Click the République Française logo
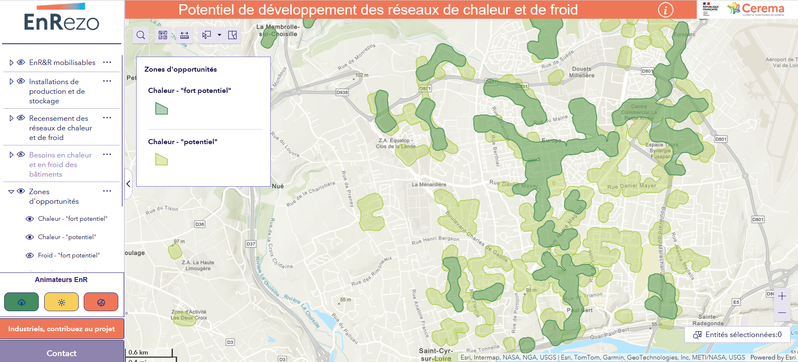The image size is (798, 362). pos(710,9)
